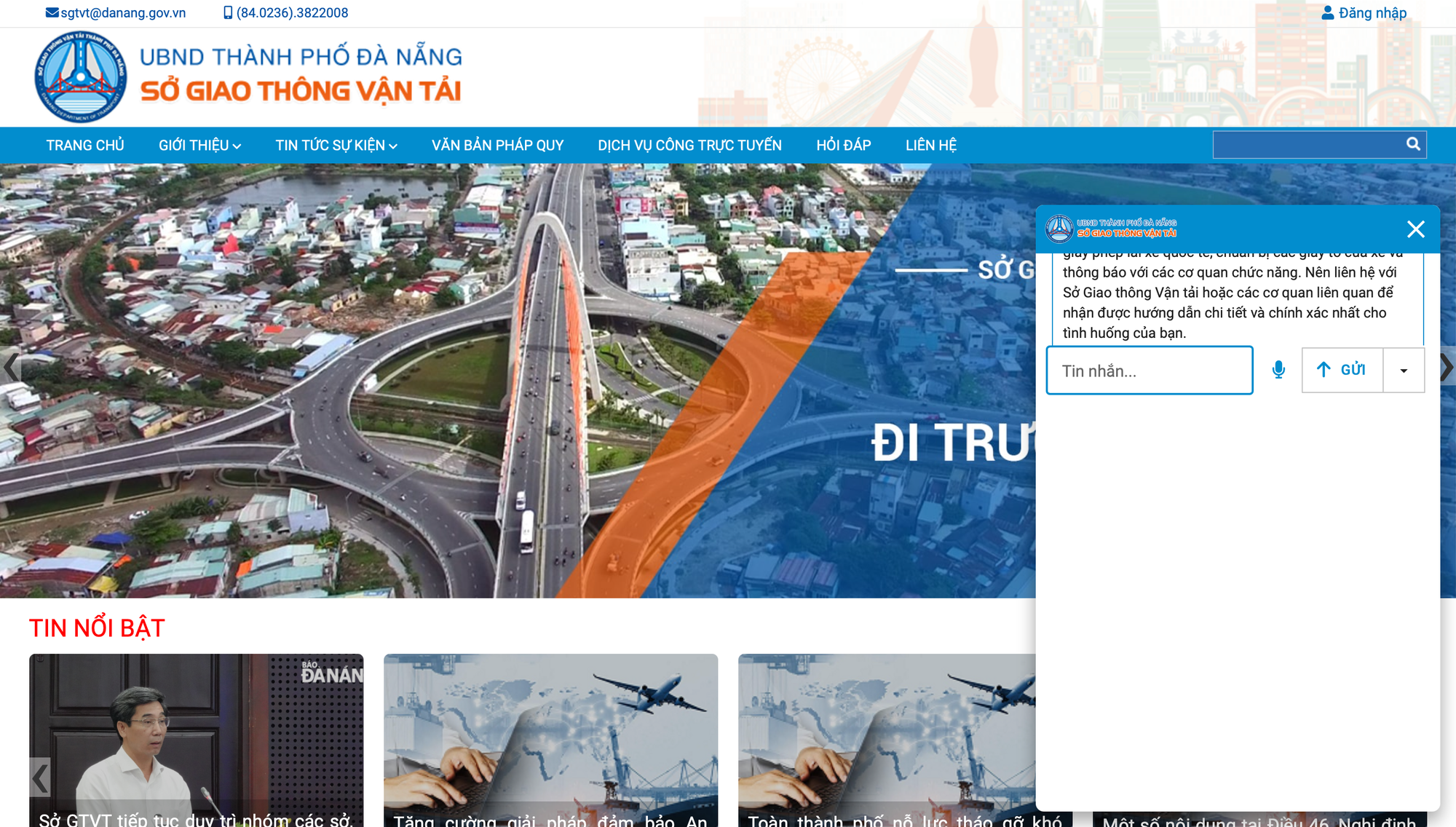Open the Văn bản pháp quy menu
Screen dimensions: 1456x827
pyautogui.click(x=497, y=146)
